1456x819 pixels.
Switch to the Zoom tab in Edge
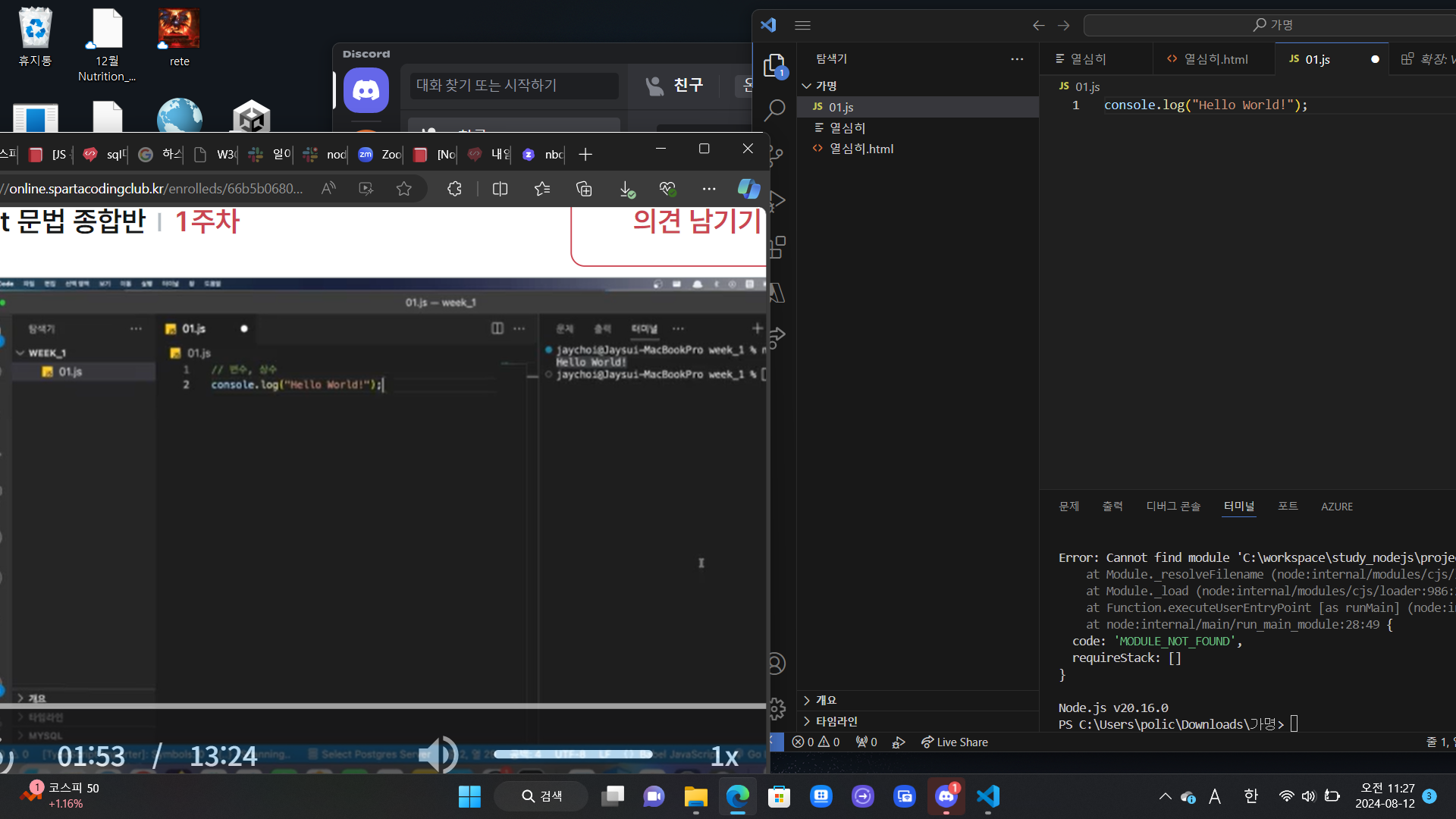point(378,155)
